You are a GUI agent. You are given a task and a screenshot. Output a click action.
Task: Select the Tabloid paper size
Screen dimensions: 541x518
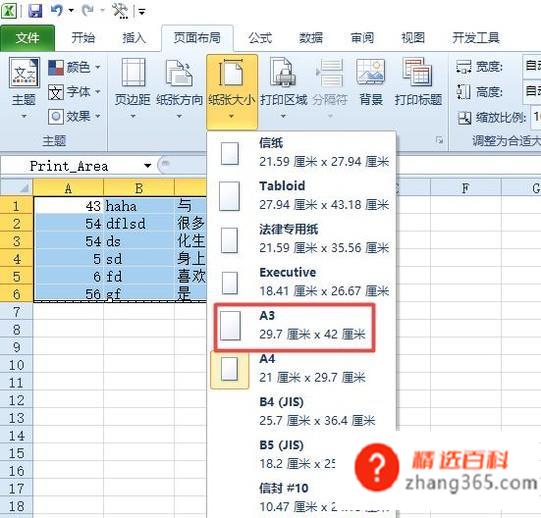[301, 196]
